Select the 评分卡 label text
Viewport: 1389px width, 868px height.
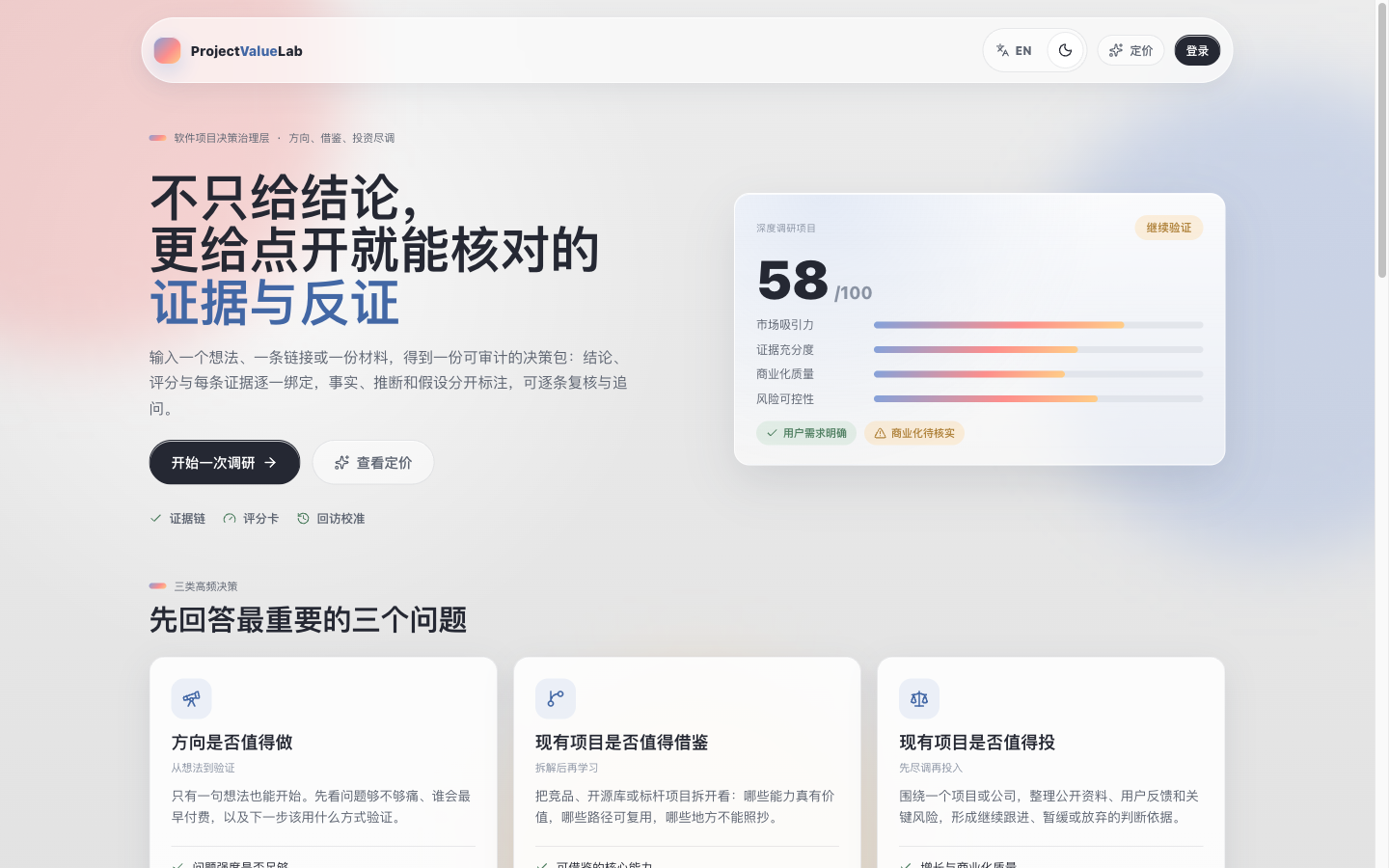pos(260,518)
